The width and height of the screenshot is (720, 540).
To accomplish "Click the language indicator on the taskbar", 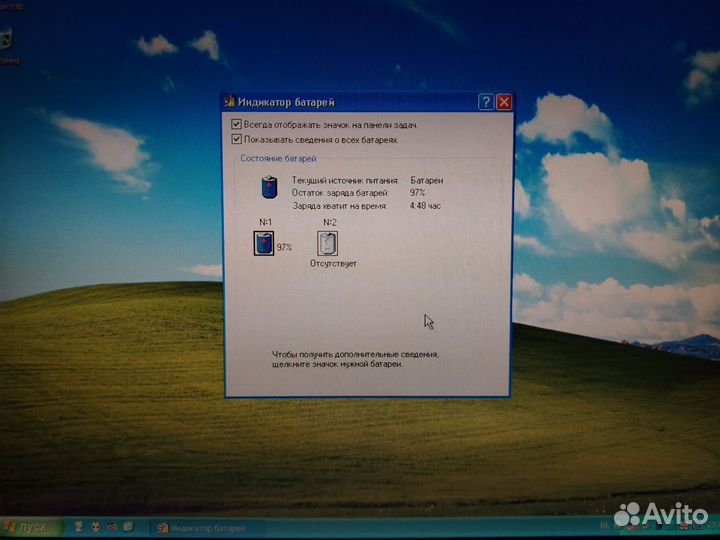I will click(603, 524).
